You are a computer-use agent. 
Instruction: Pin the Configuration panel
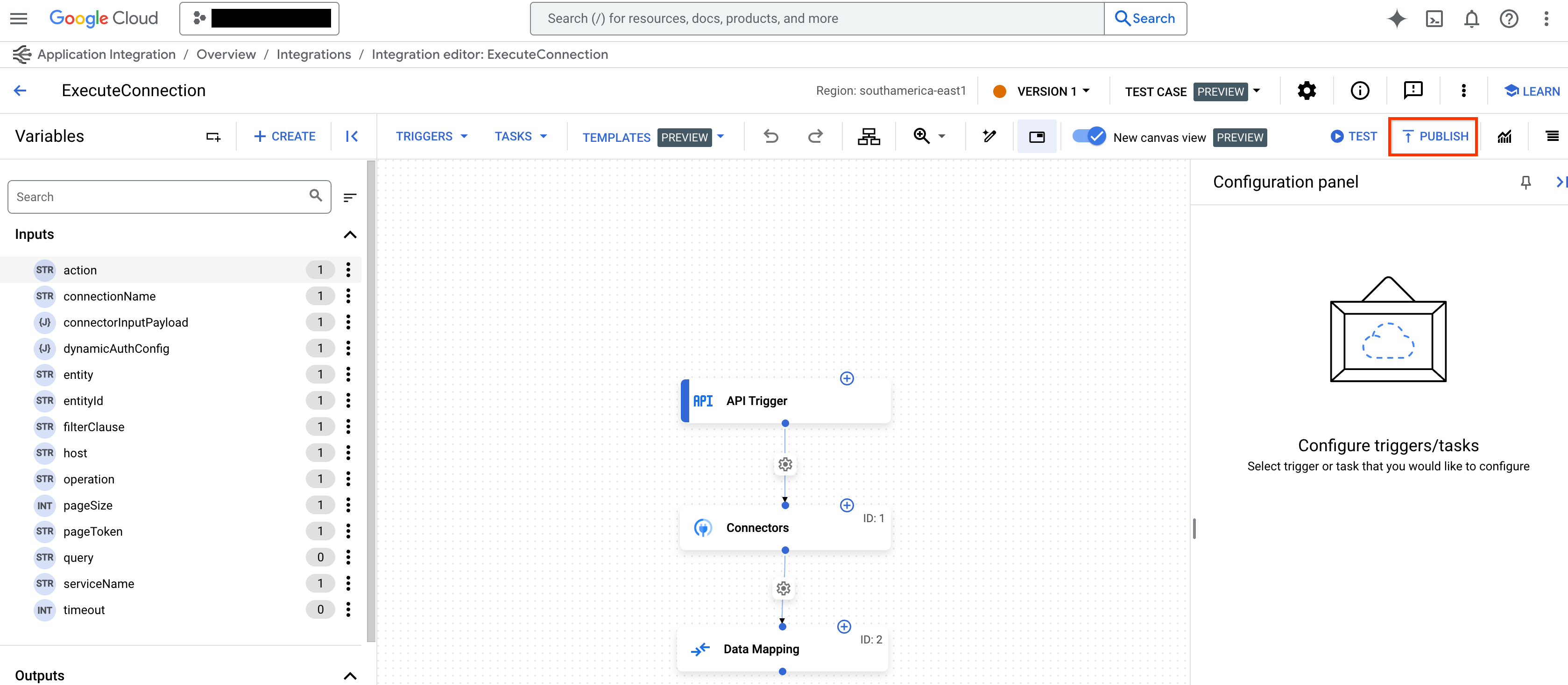click(x=1526, y=182)
